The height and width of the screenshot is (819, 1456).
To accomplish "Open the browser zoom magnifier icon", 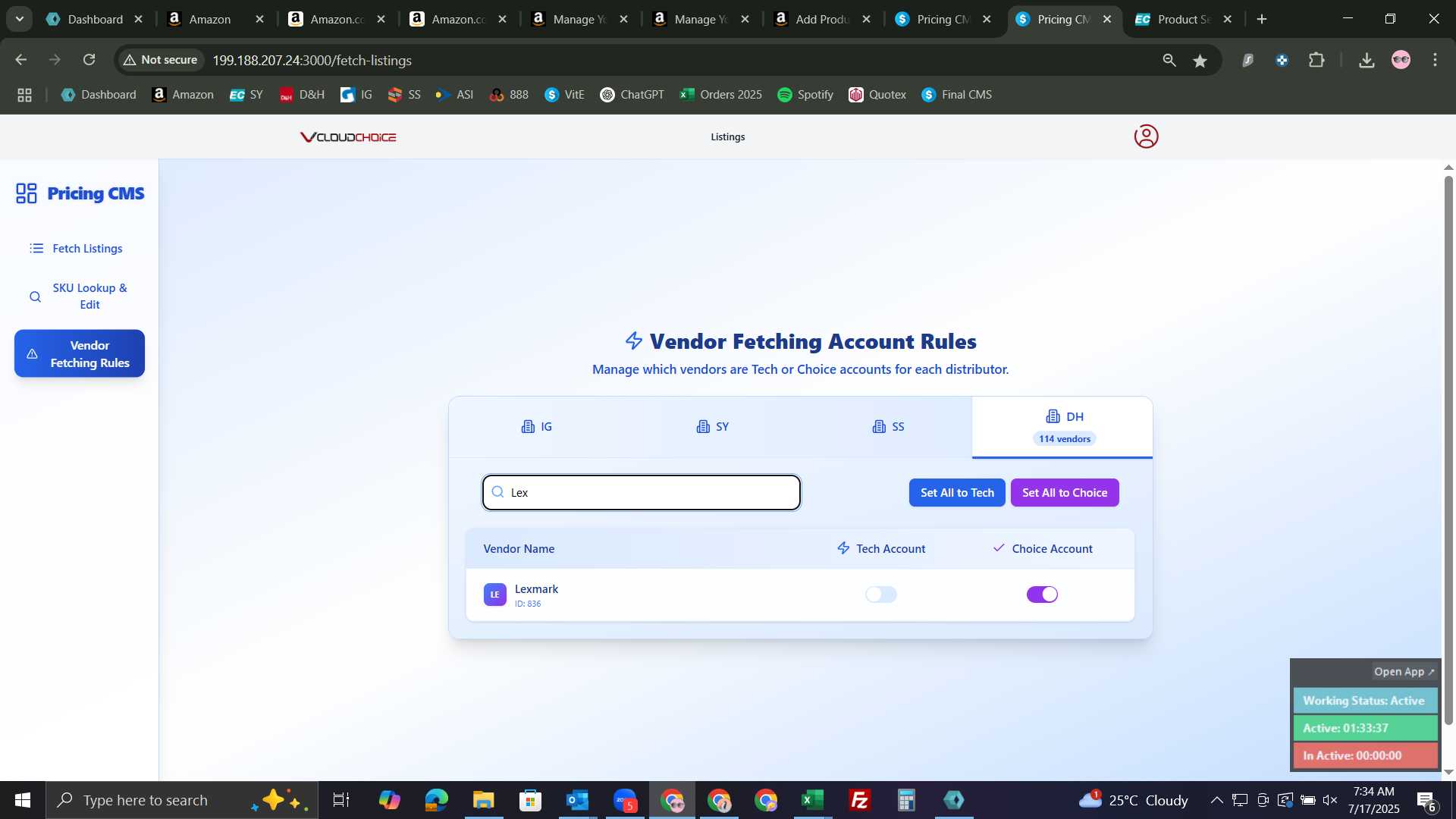I will [1169, 60].
